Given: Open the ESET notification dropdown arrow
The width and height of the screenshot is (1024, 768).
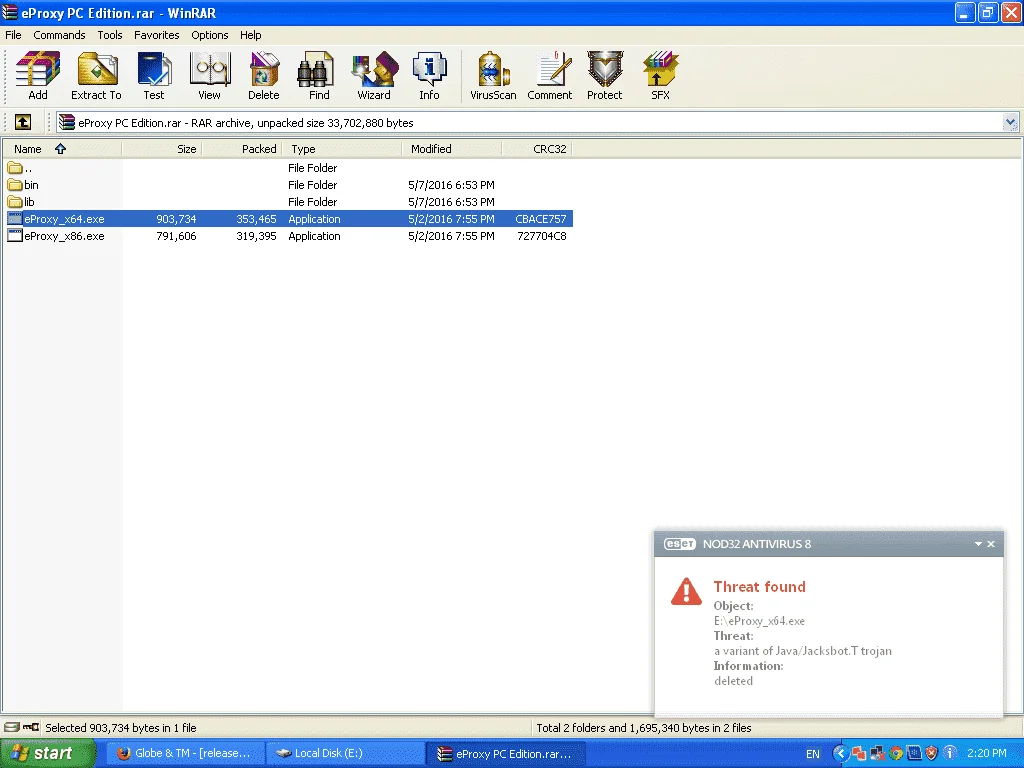Looking at the screenshot, I should tap(978, 543).
